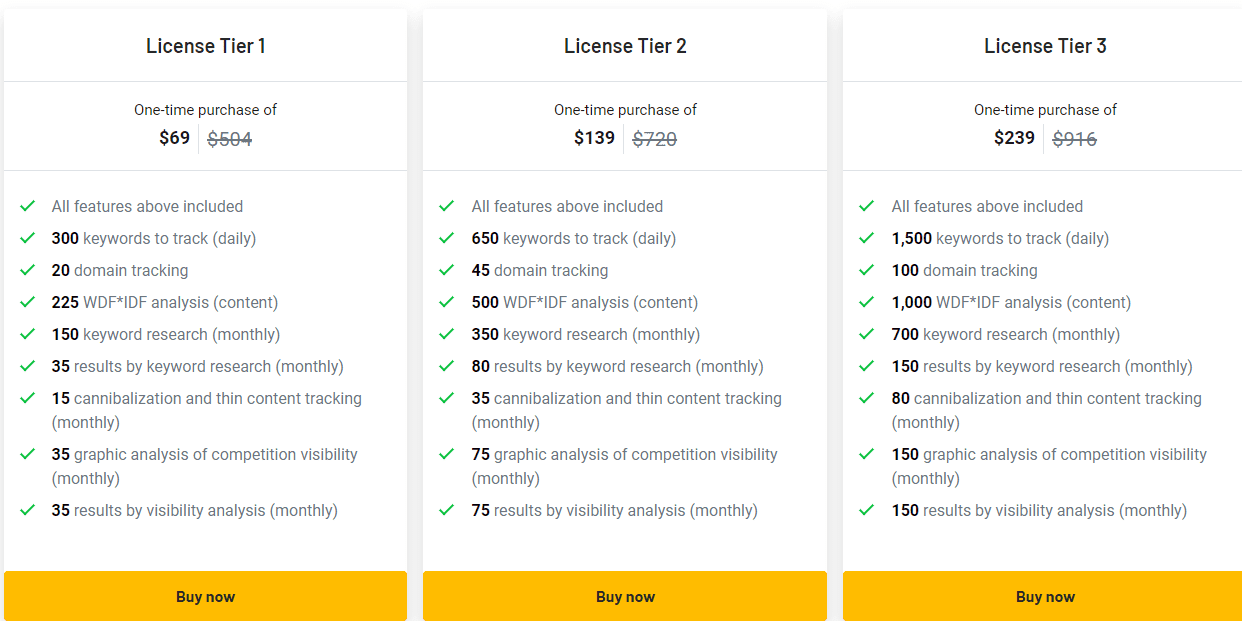Click checkmark beside 35 results by visibility analysis
Screen dimensions: 1242x621
click(27, 510)
